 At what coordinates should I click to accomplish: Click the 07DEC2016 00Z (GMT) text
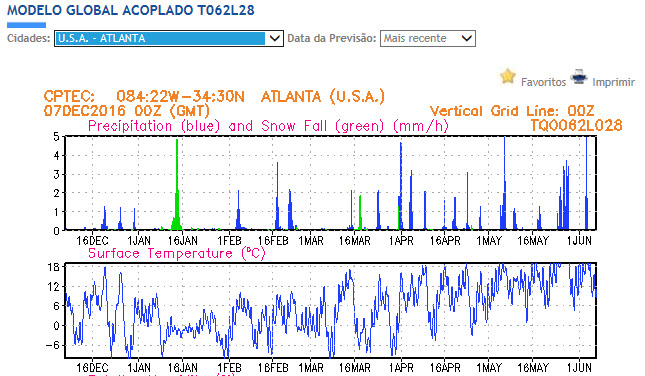click(x=127, y=111)
